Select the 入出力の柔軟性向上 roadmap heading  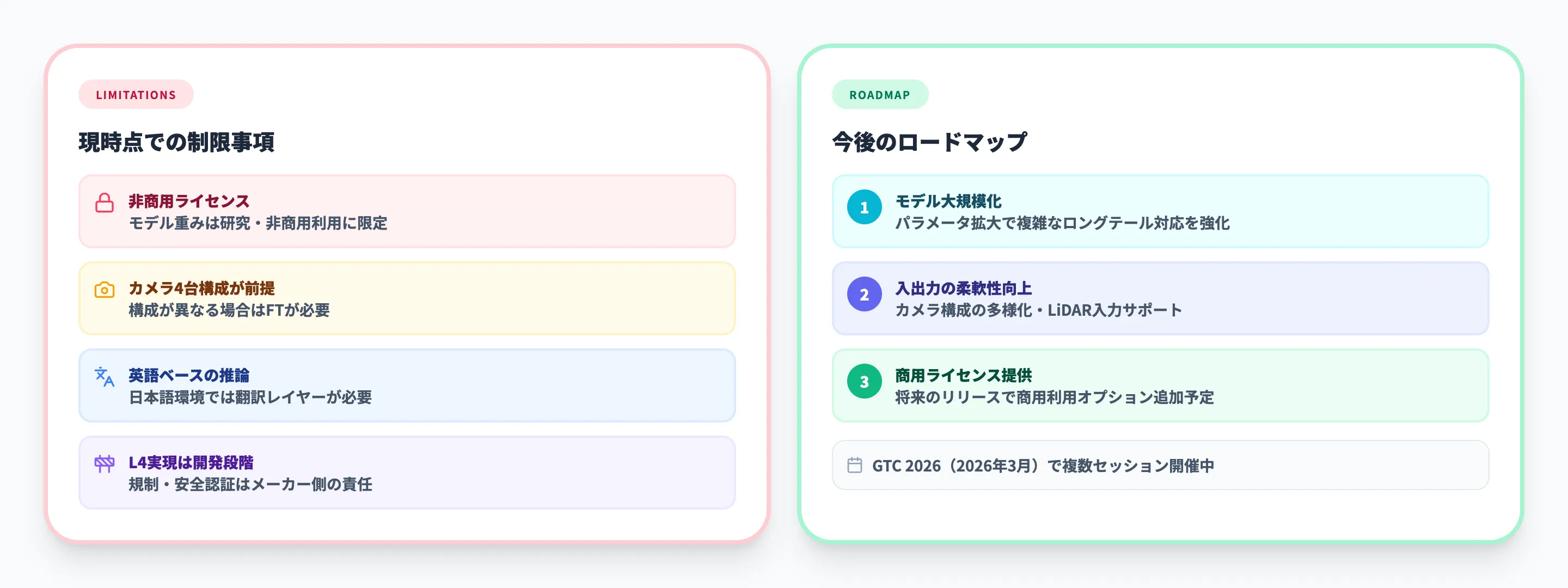click(x=963, y=289)
